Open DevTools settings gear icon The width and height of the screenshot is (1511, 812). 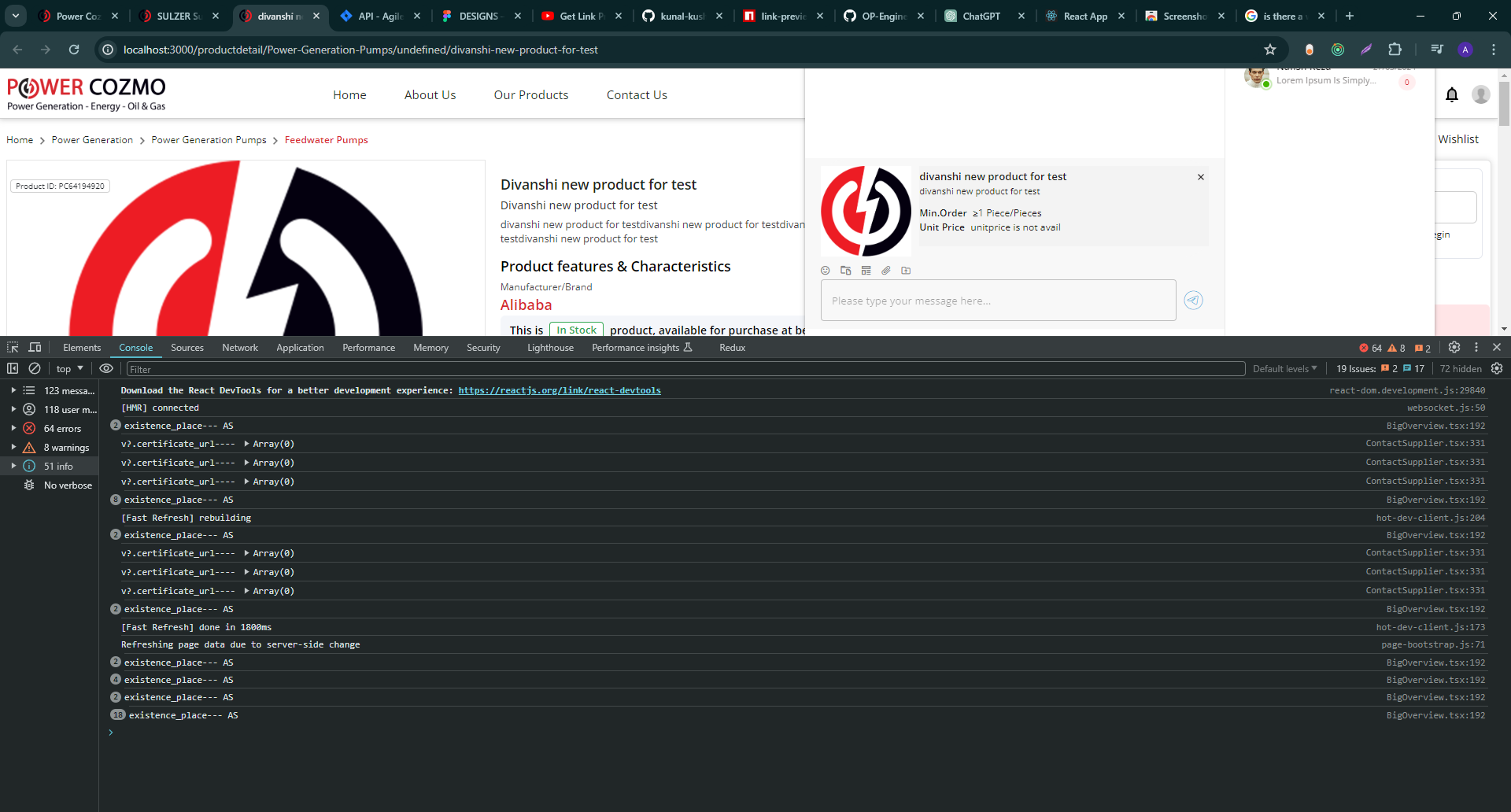(1454, 348)
